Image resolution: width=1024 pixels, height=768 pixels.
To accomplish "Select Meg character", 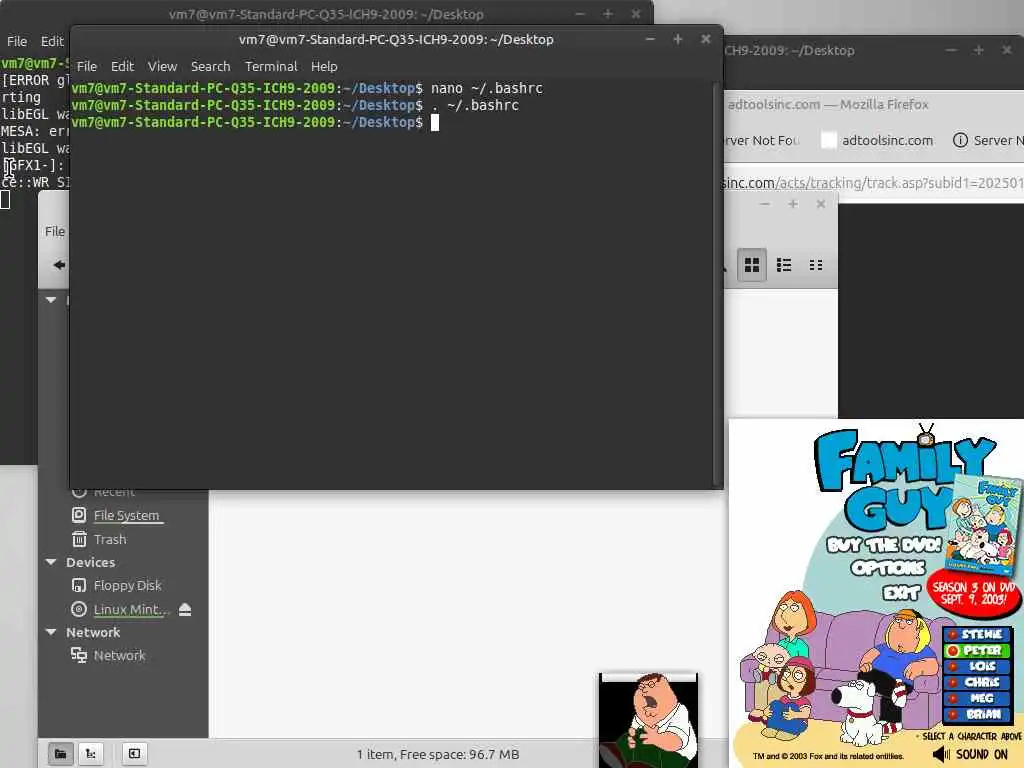I will (x=978, y=698).
